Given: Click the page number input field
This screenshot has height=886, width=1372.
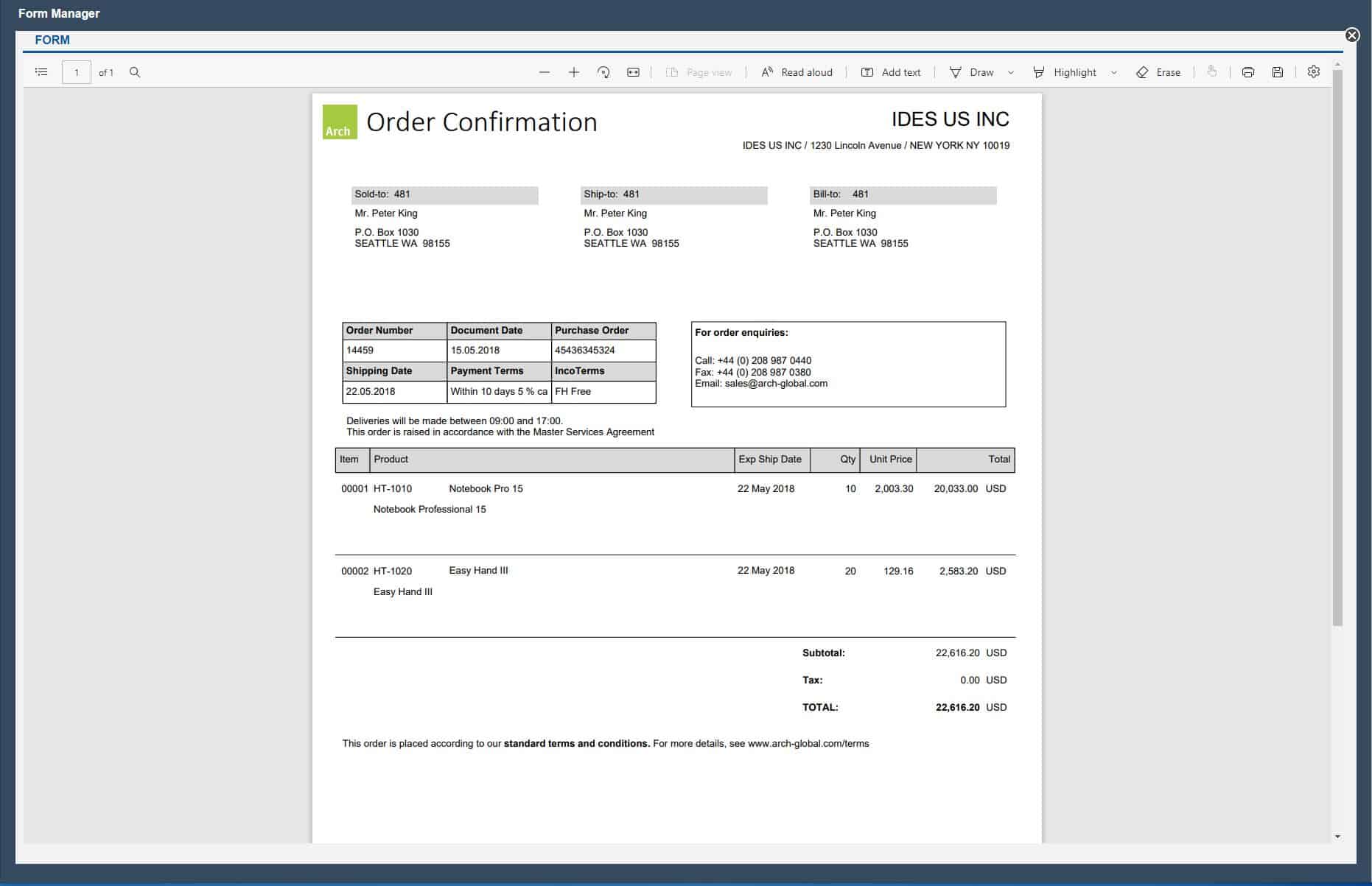Looking at the screenshot, I should [x=76, y=72].
